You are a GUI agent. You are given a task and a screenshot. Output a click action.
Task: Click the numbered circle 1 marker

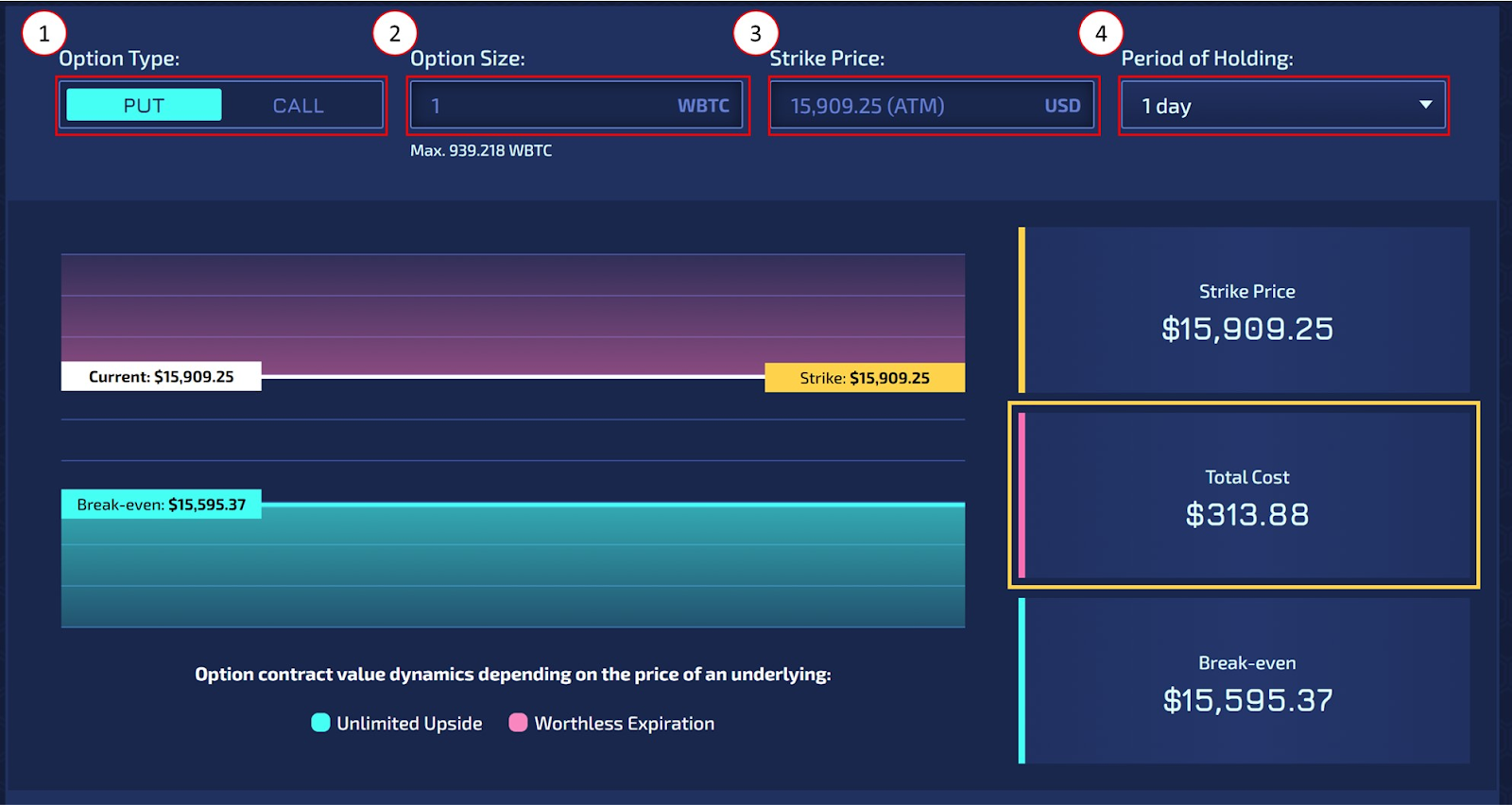click(x=43, y=34)
